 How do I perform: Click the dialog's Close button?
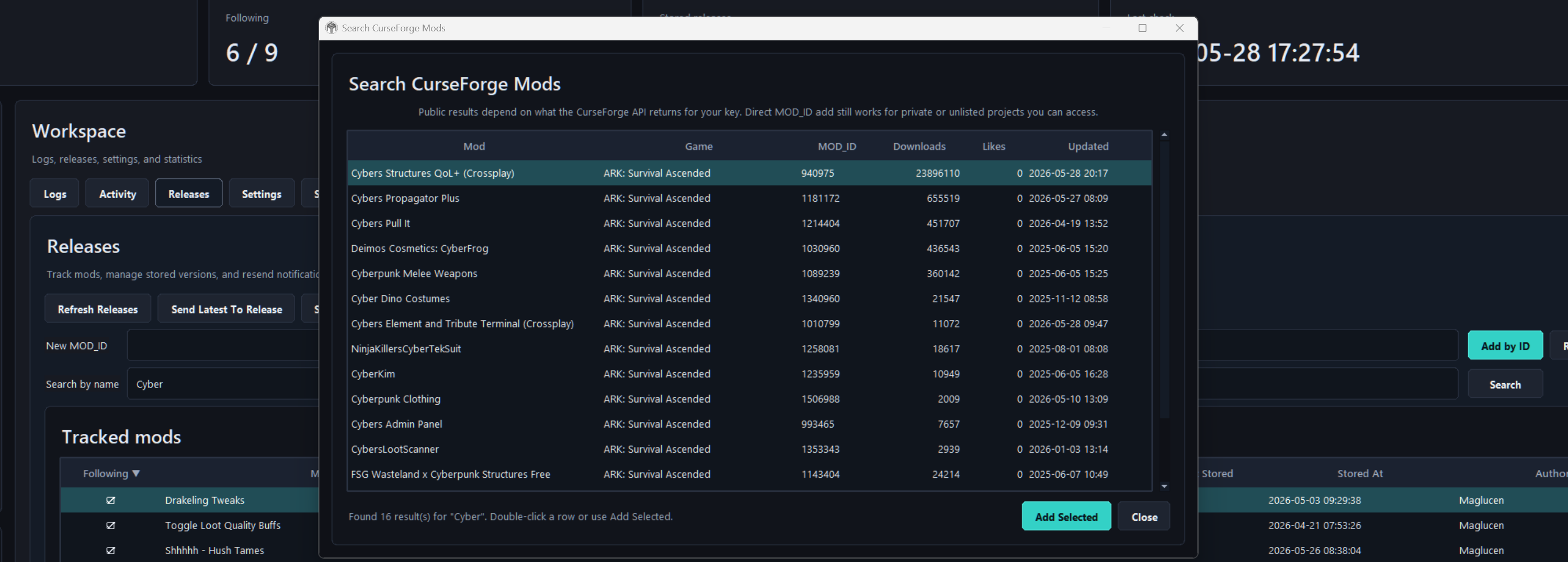point(1144,517)
